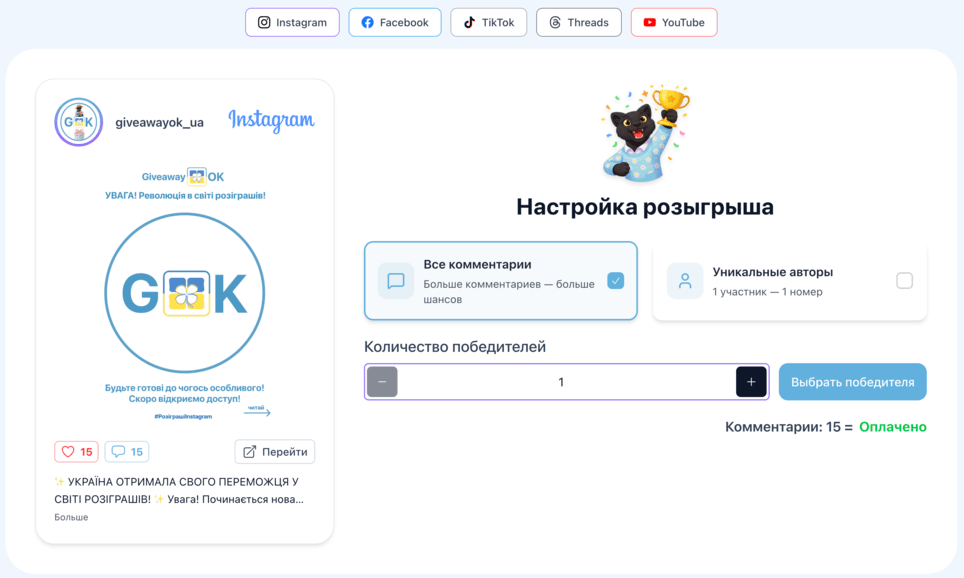Select the Уникальные авторы option card
This screenshot has width=964, height=578.
(x=789, y=281)
